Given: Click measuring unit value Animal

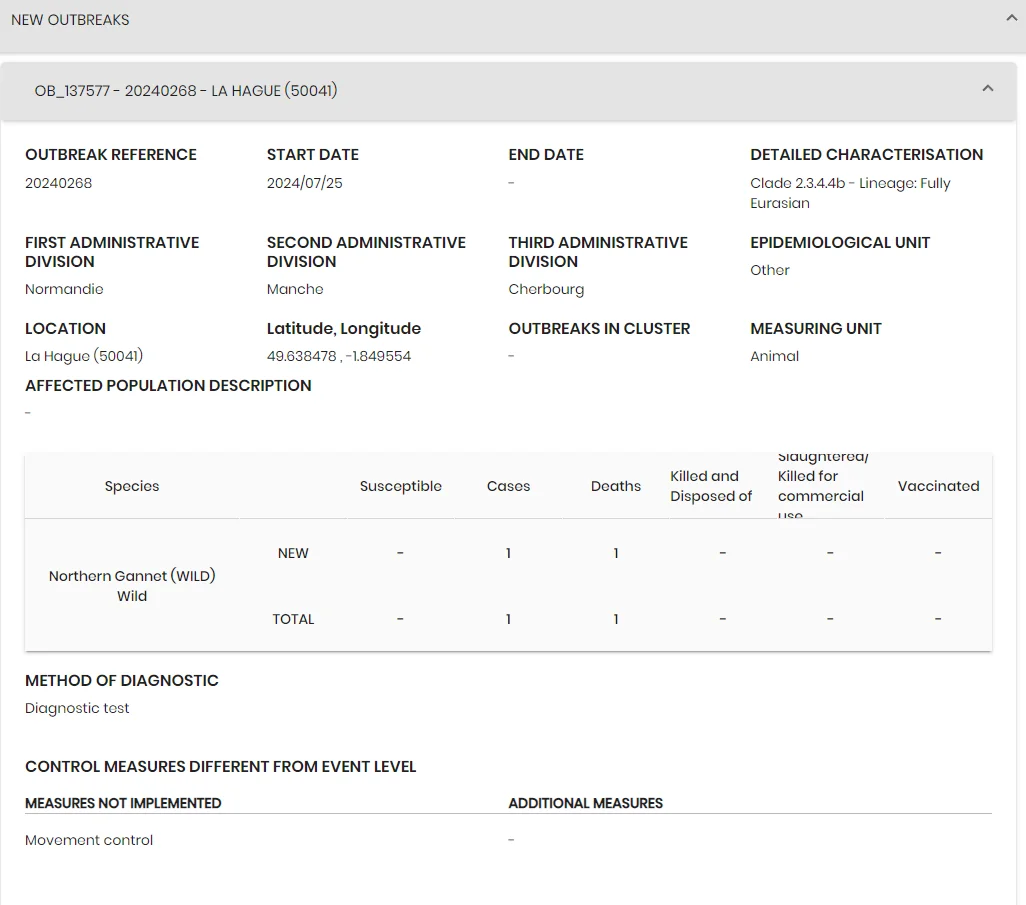Looking at the screenshot, I should [774, 356].
